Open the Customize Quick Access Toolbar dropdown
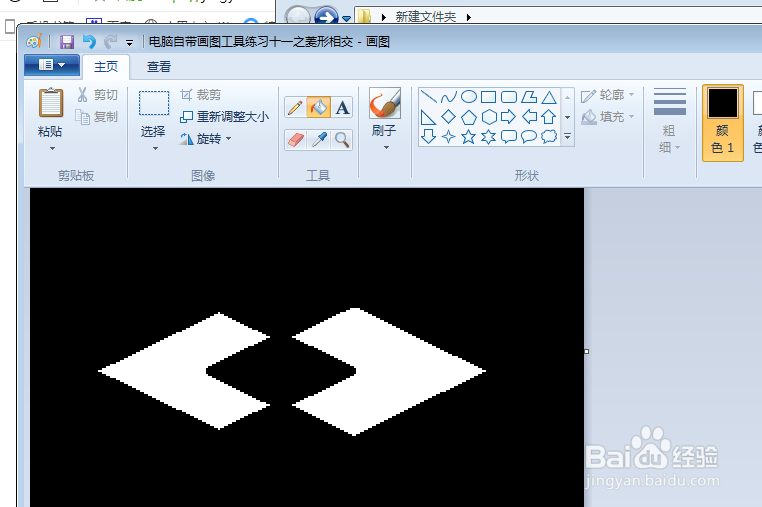The image size is (762, 507). point(129,43)
